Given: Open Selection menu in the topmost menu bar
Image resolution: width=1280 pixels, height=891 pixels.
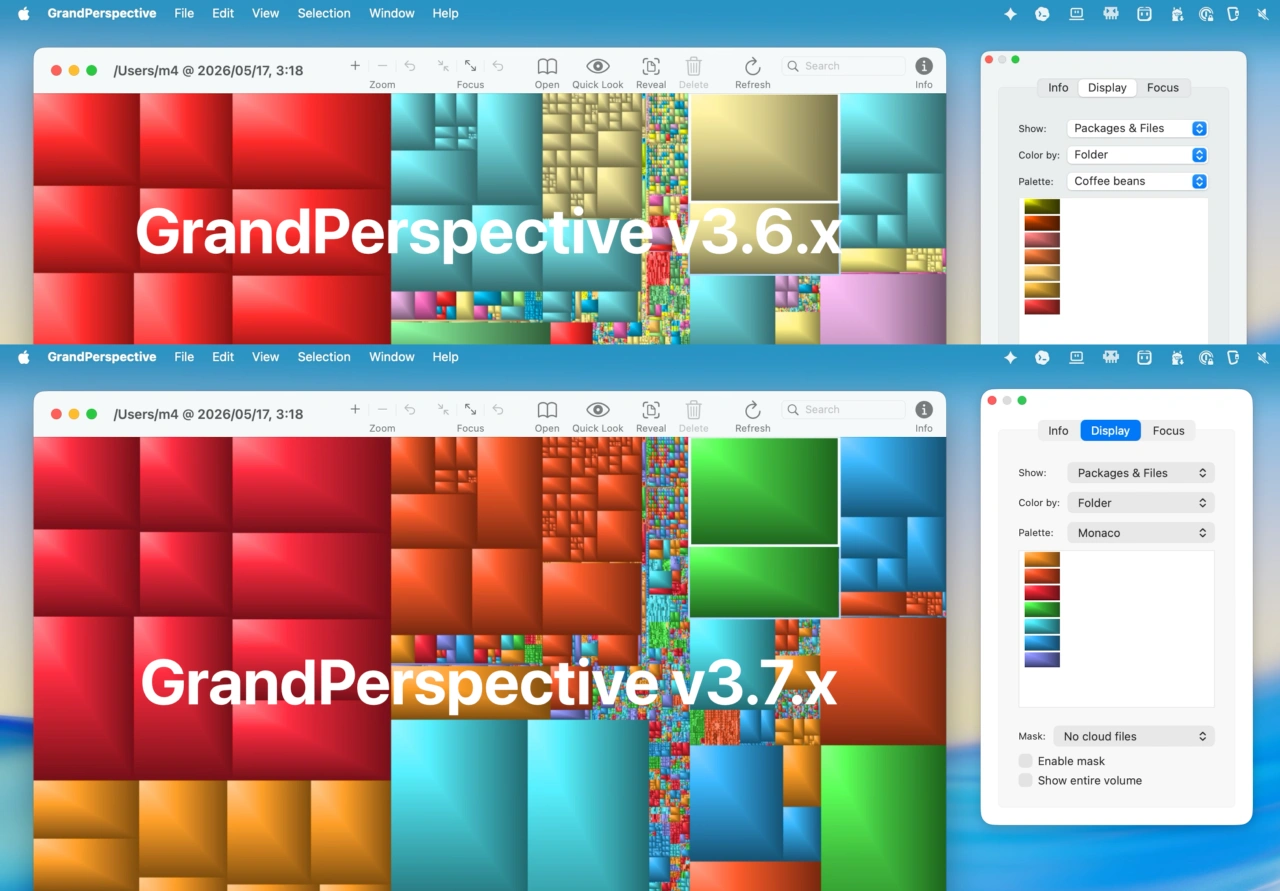Looking at the screenshot, I should coord(324,13).
